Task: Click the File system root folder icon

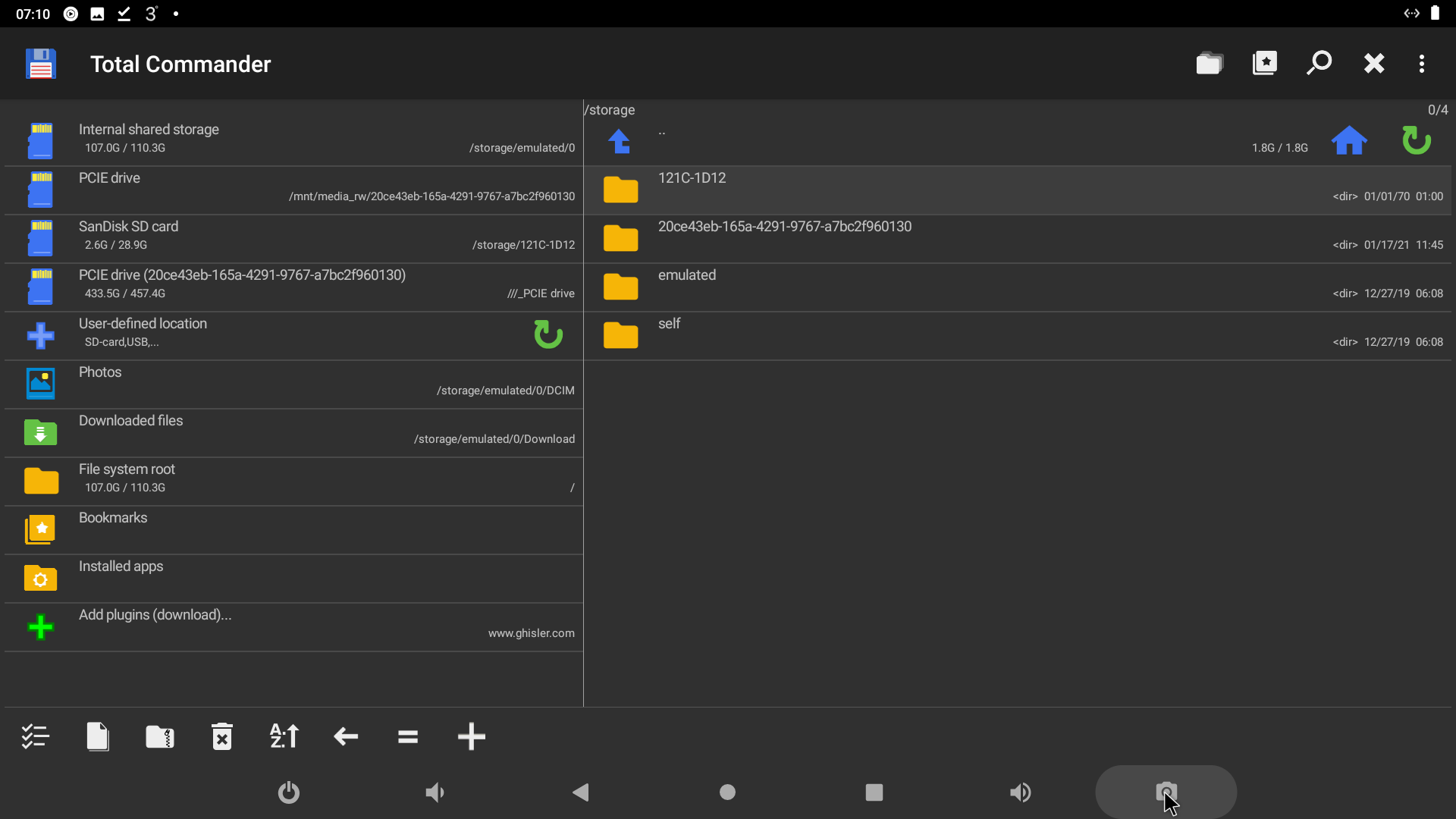Action: click(41, 481)
